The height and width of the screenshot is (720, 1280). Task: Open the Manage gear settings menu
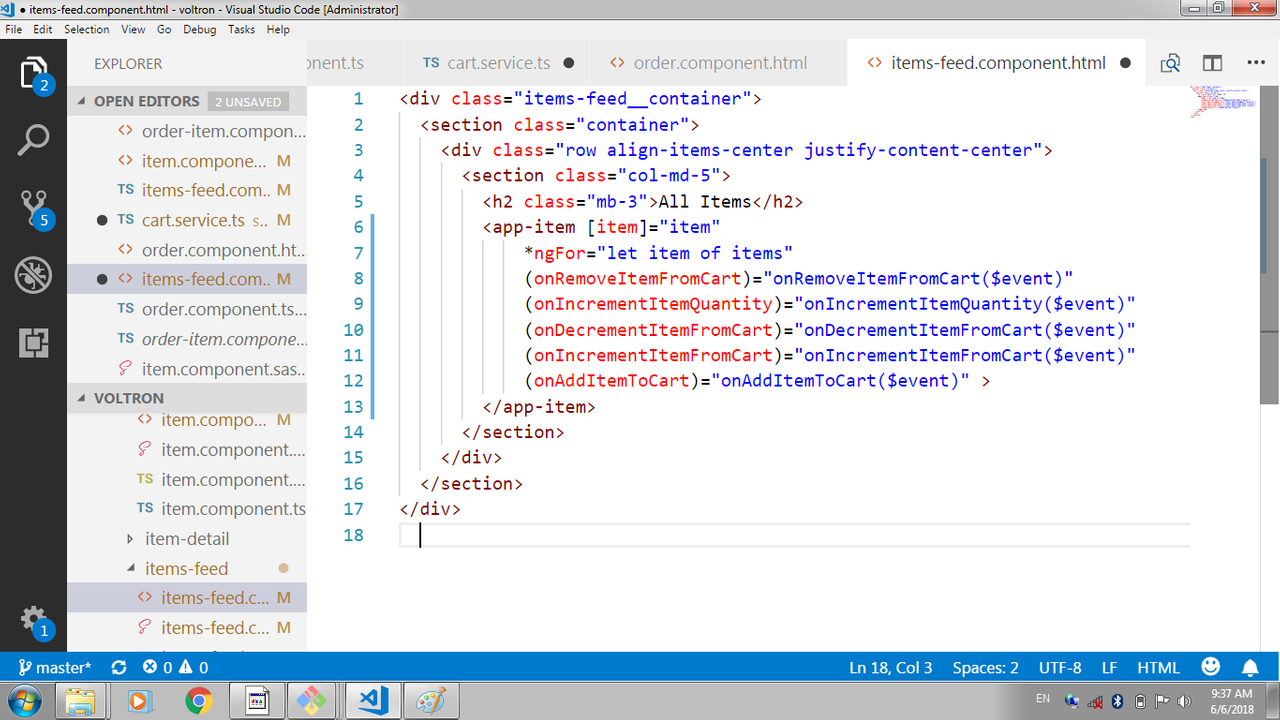pyautogui.click(x=33, y=620)
